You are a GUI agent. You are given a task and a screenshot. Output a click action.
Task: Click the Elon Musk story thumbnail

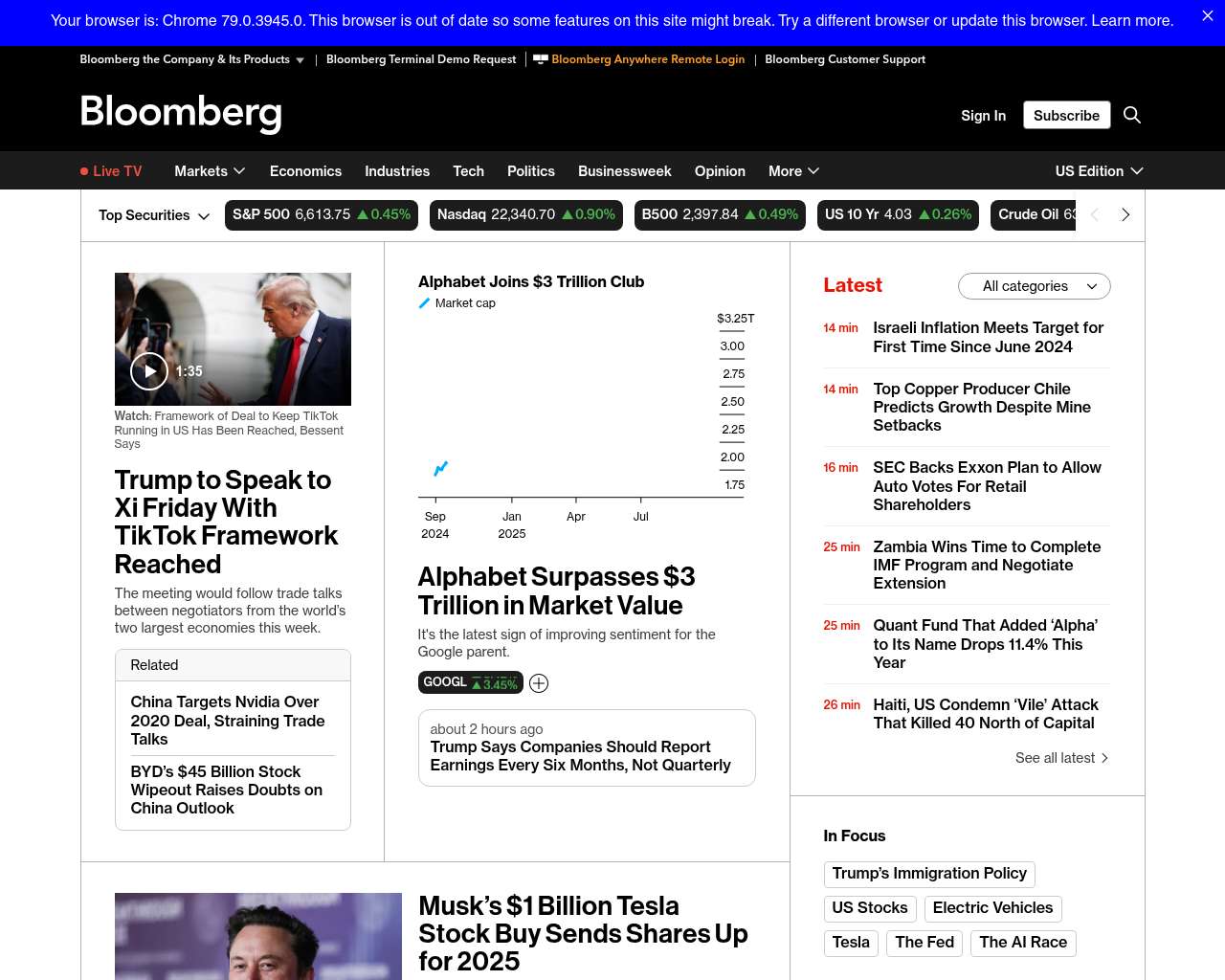[258, 936]
